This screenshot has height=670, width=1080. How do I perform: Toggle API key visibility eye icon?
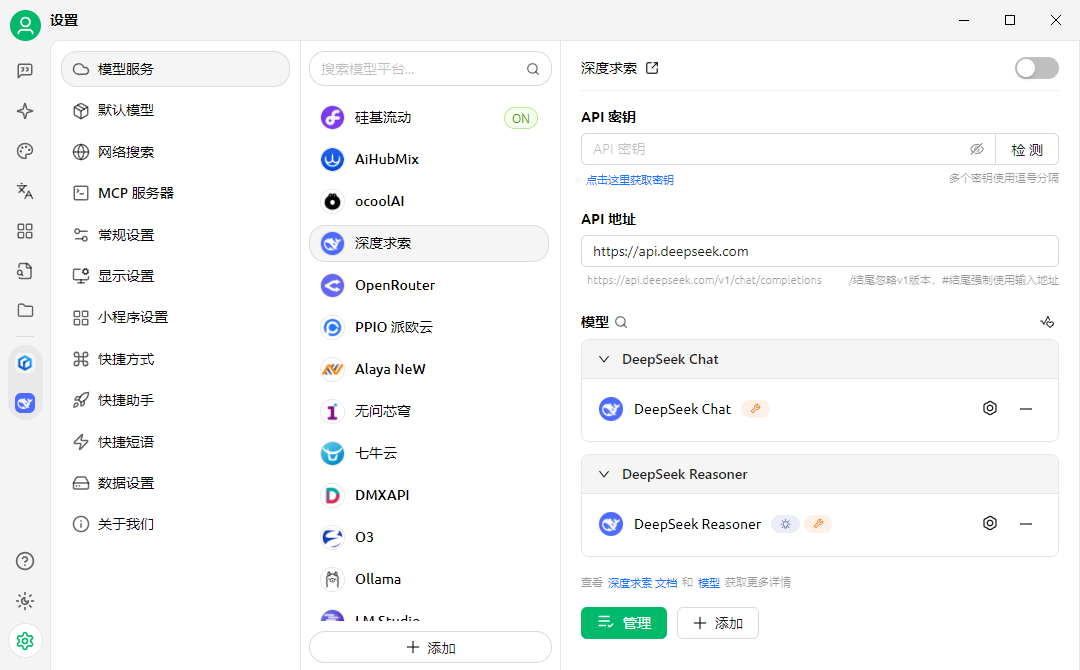[x=977, y=149]
